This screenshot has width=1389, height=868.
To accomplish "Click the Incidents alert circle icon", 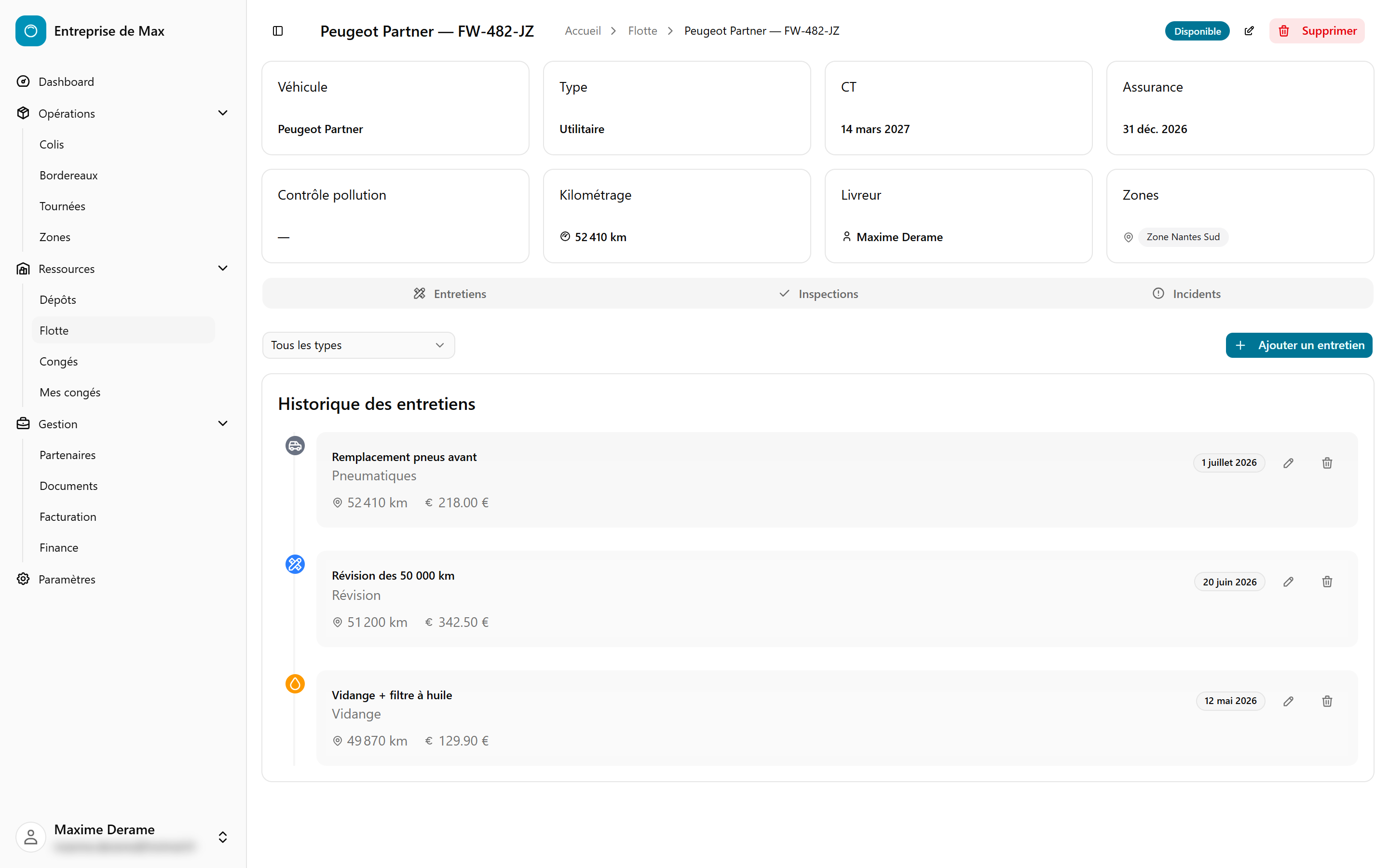I will [x=1159, y=293].
